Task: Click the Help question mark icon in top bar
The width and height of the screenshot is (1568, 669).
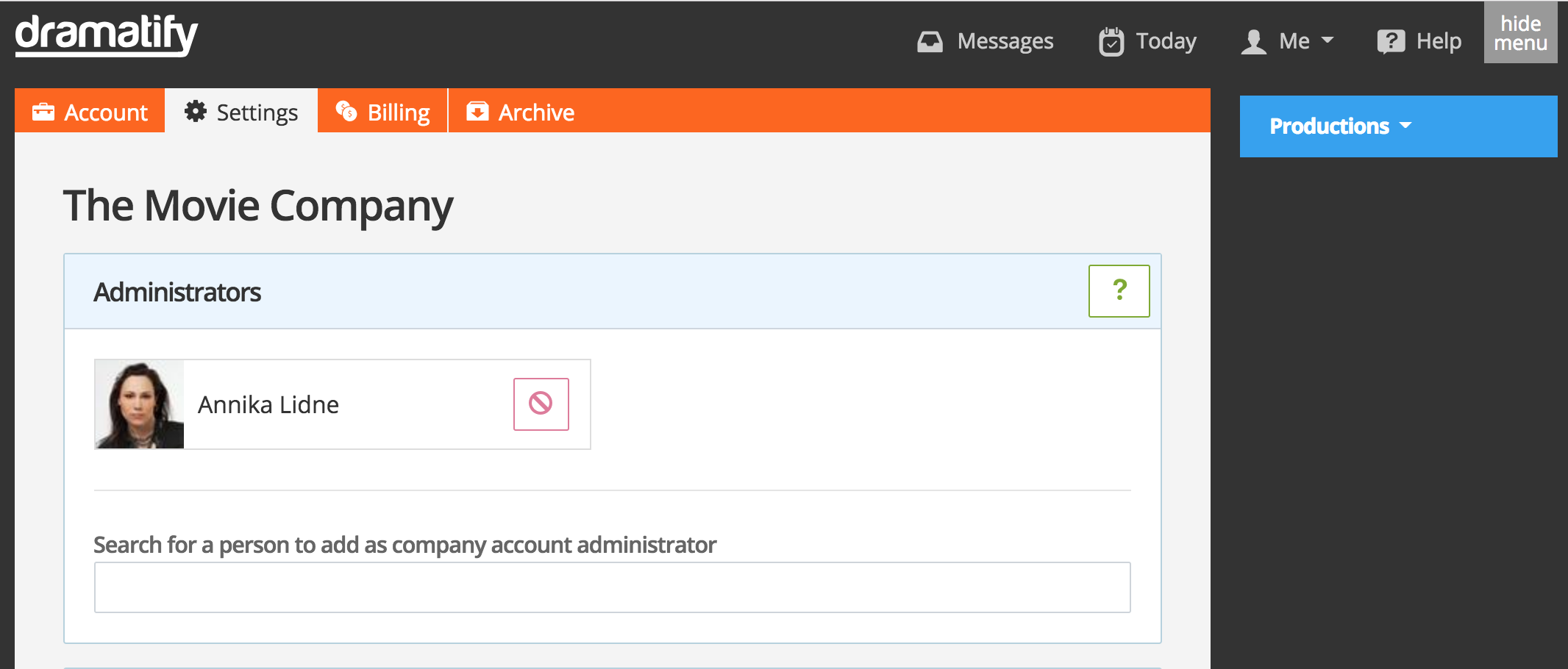Action: 1390,42
